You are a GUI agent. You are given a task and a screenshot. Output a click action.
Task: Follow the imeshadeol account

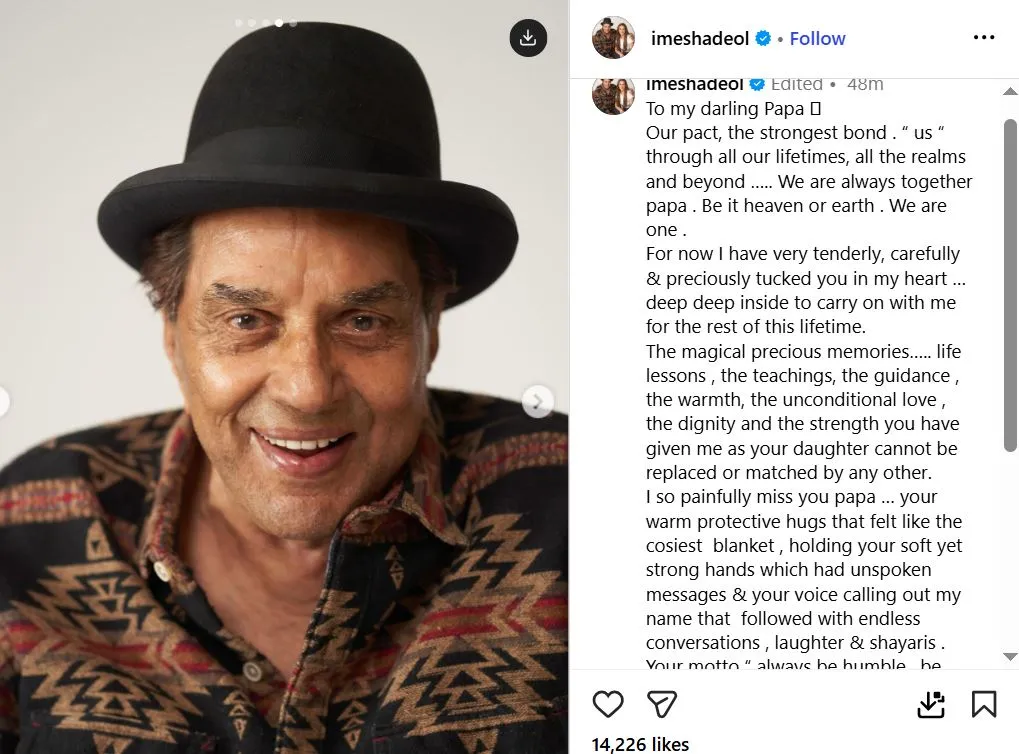point(817,38)
